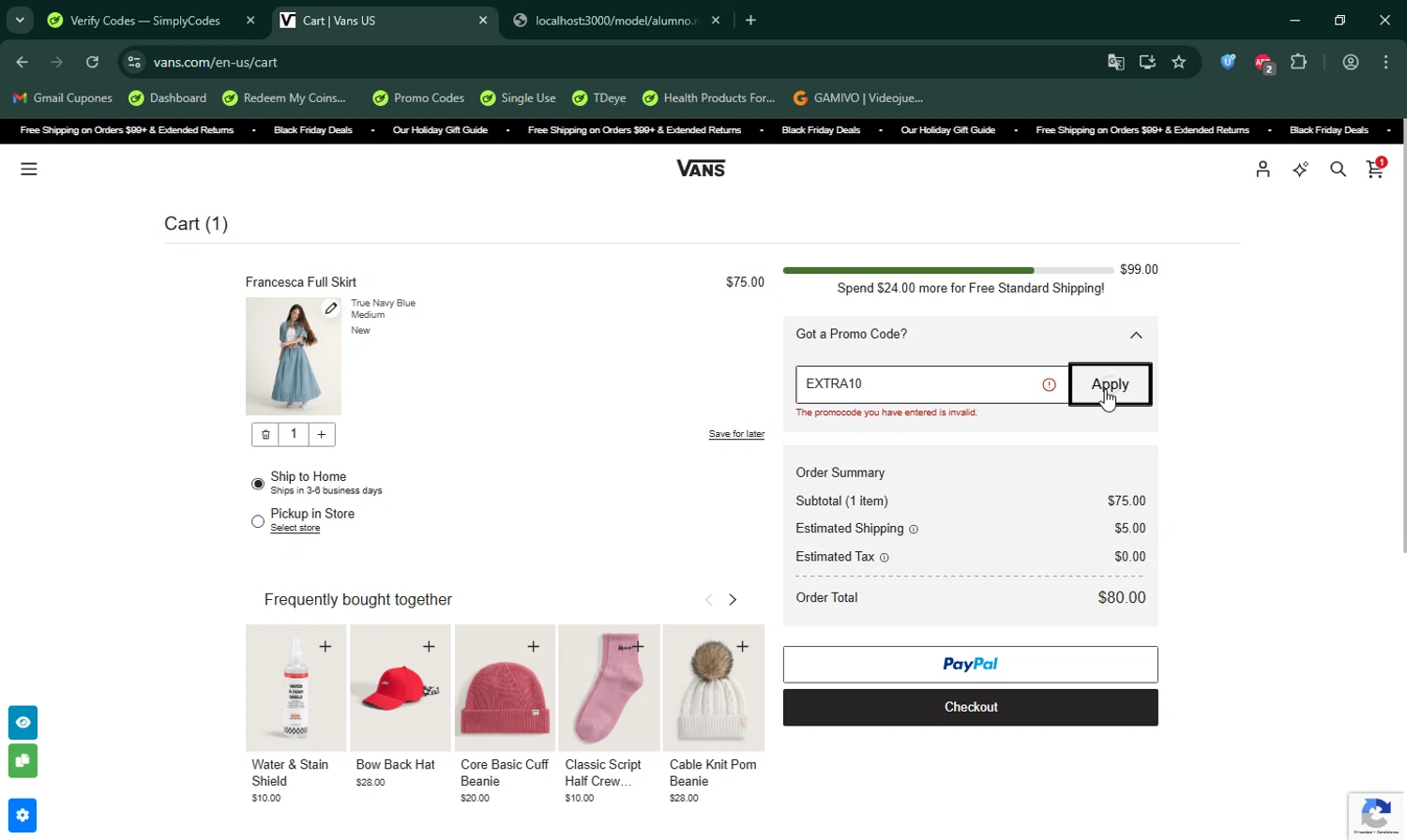Open Single Use bookmark
Screen dimensions: 1407x840
[x=518, y=97]
